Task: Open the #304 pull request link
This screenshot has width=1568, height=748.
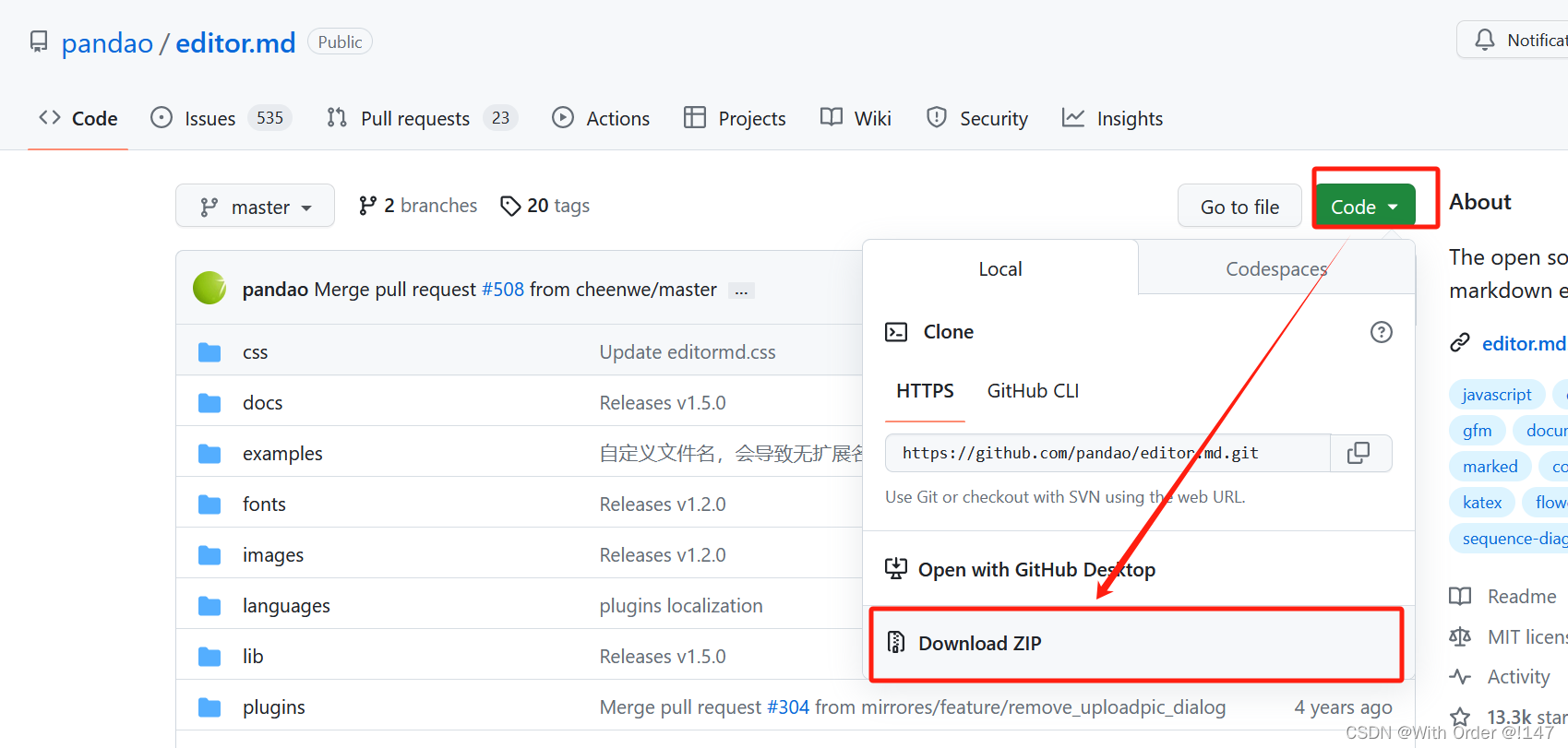Action: click(788, 707)
